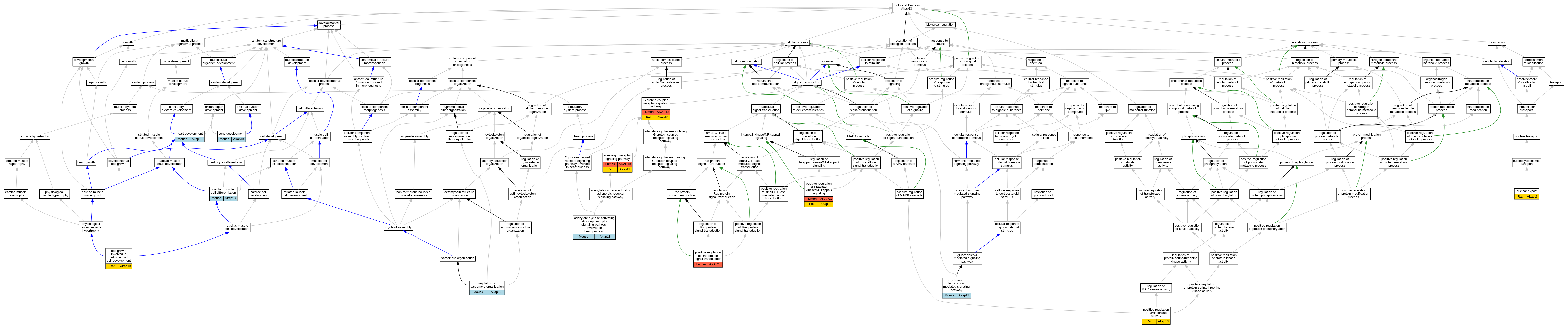Click the organ growth node
Screen dimensions: 1568x327
(96, 82)
